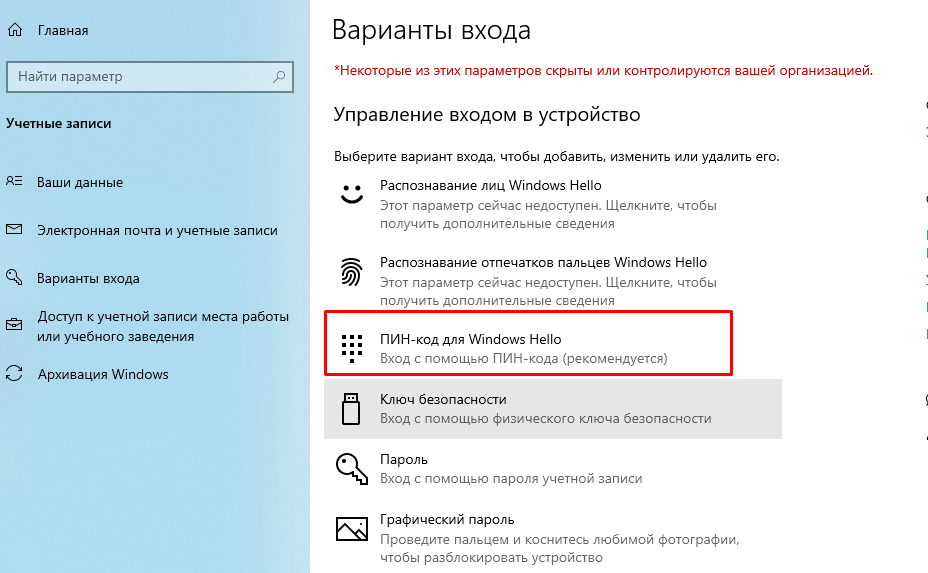Click the fingerprint icon
This screenshot has height=573, width=928.
click(350, 271)
